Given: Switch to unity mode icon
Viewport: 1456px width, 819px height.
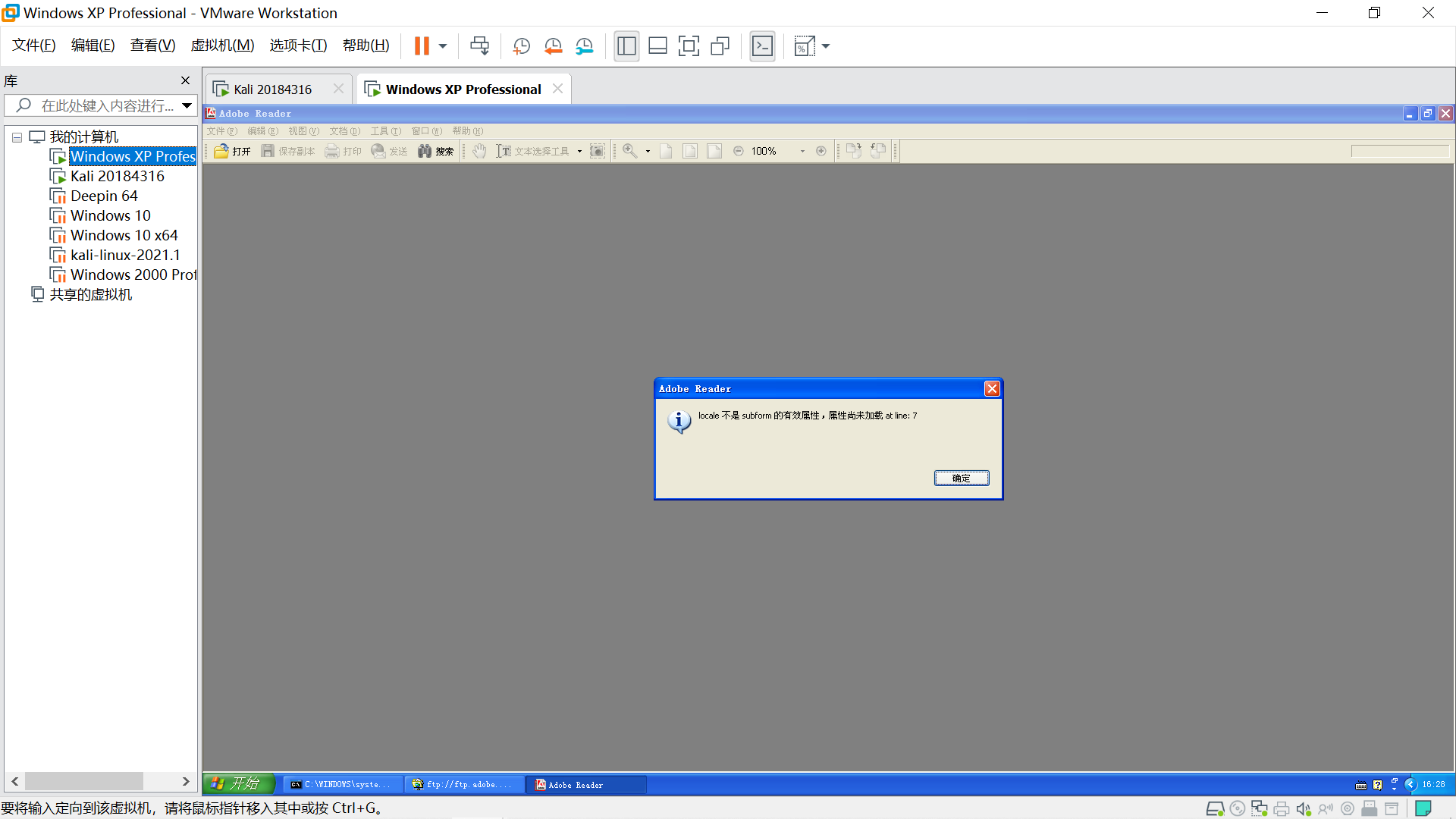Looking at the screenshot, I should pyautogui.click(x=720, y=46).
